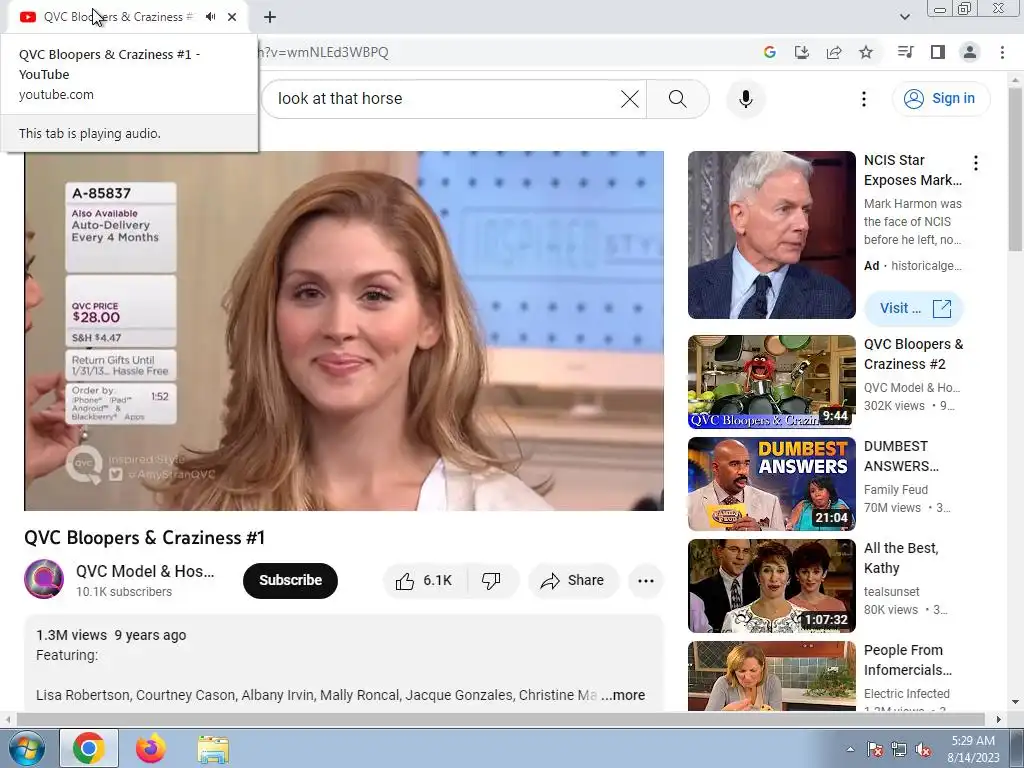Open the tab search chevron
The image size is (1024, 768).
coord(904,17)
